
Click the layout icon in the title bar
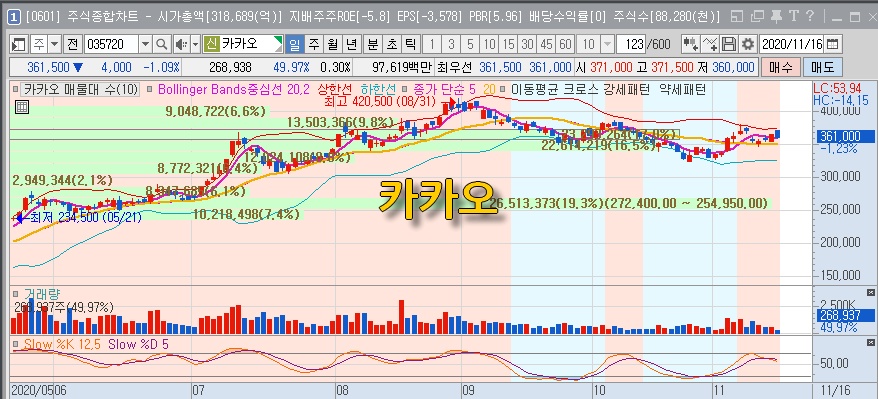(738, 16)
